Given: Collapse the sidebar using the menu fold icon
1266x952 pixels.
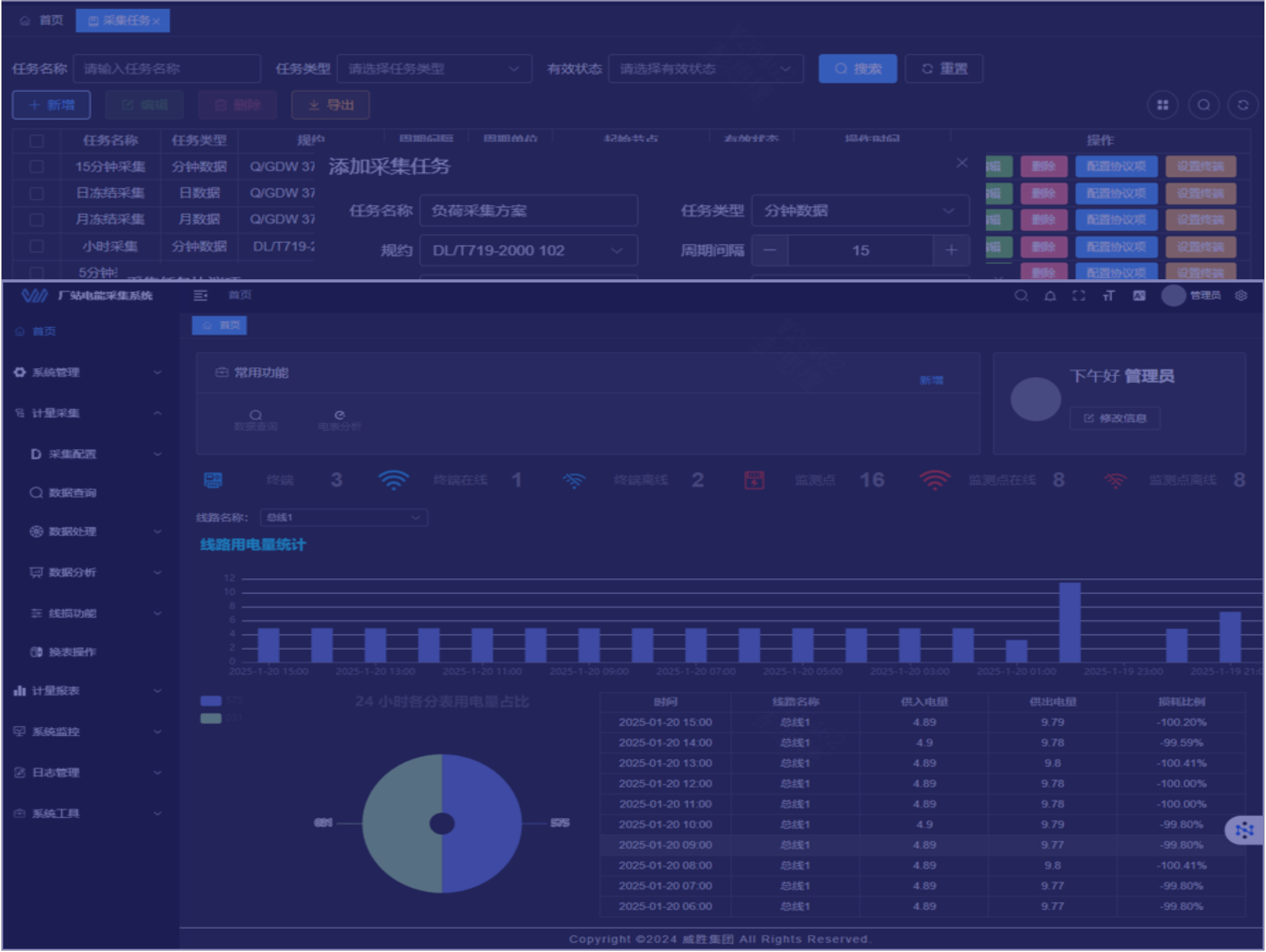Looking at the screenshot, I should point(200,295).
